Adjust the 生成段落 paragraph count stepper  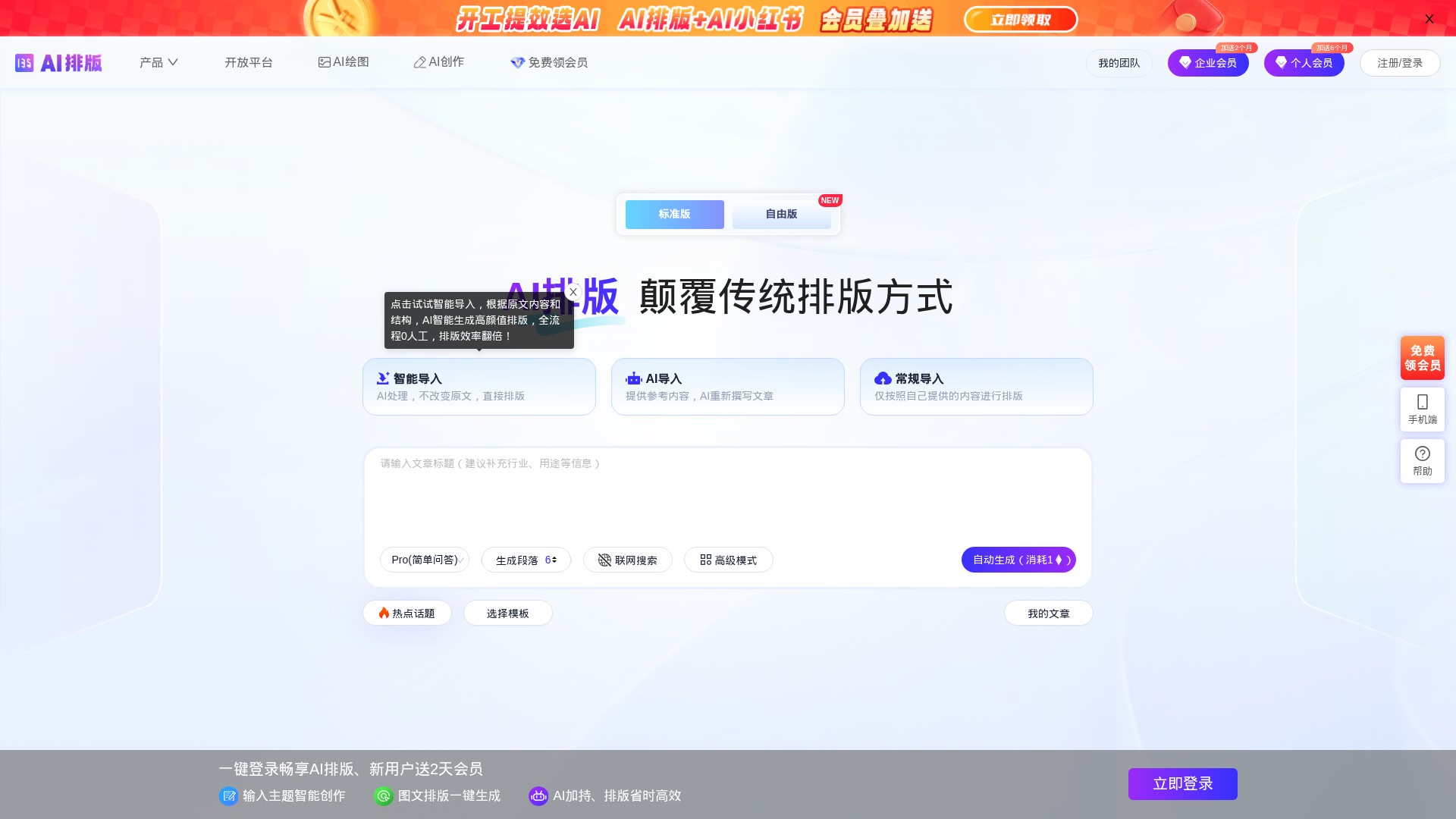(554, 560)
